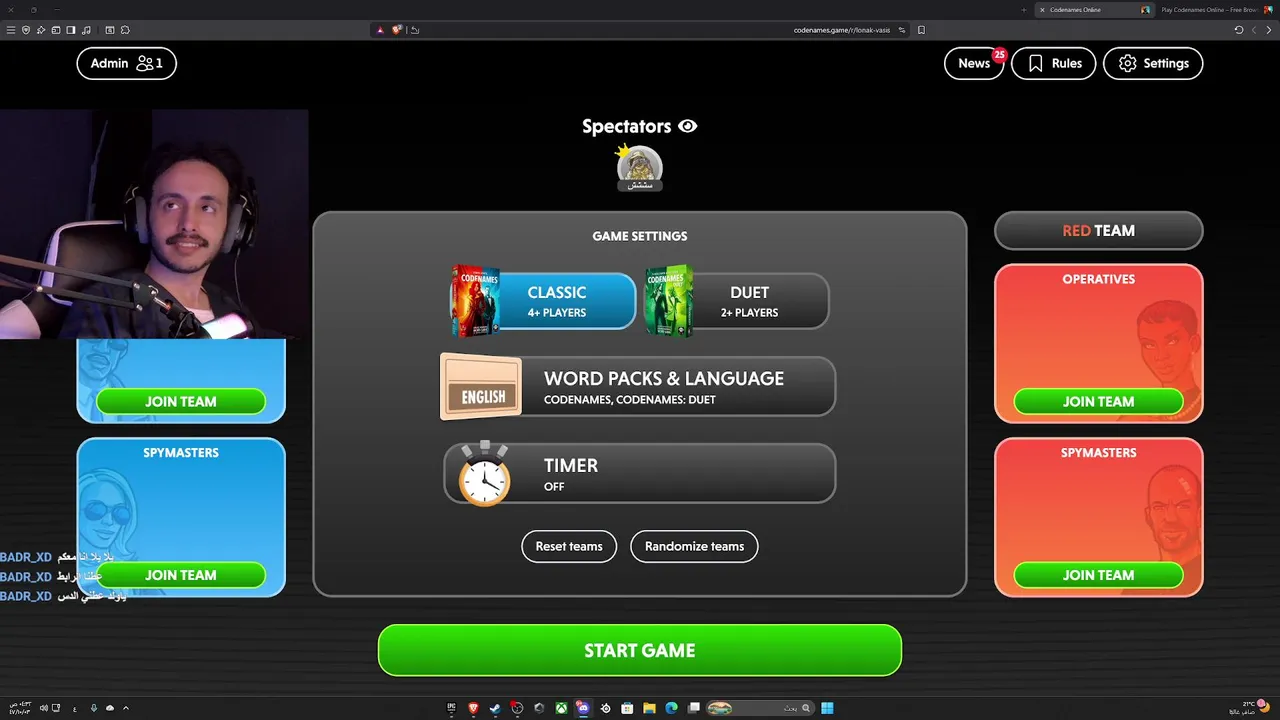Click the Brave VPN shield icon in toolbar
Image resolution: width=1280 pixels, height=720 pixels.
(x=26, y=30)
